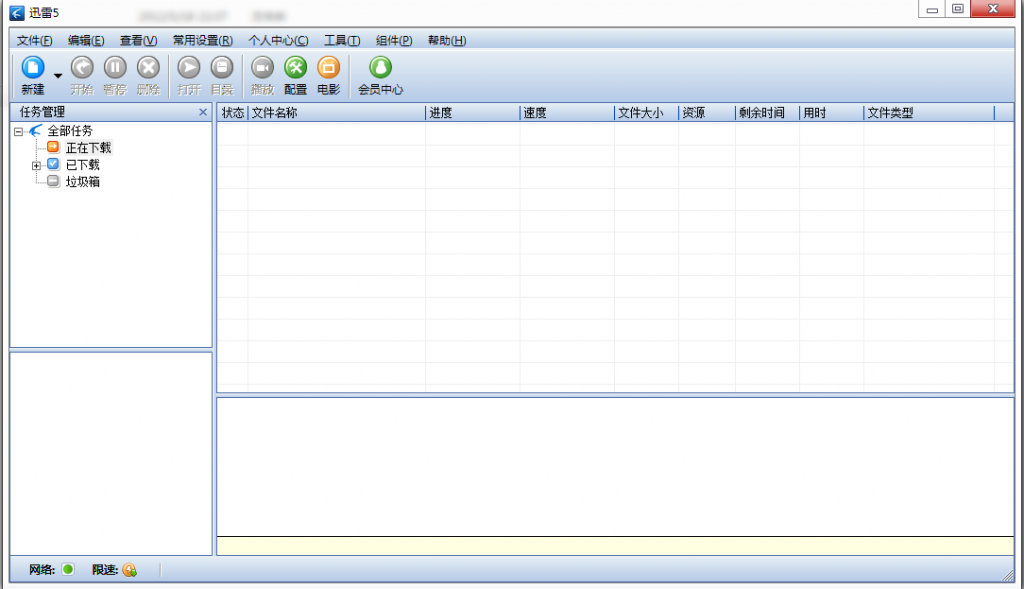Screen dimensions: 1024x589
Task: Expand the 已下载 tree node
Action: pos(37,165)
